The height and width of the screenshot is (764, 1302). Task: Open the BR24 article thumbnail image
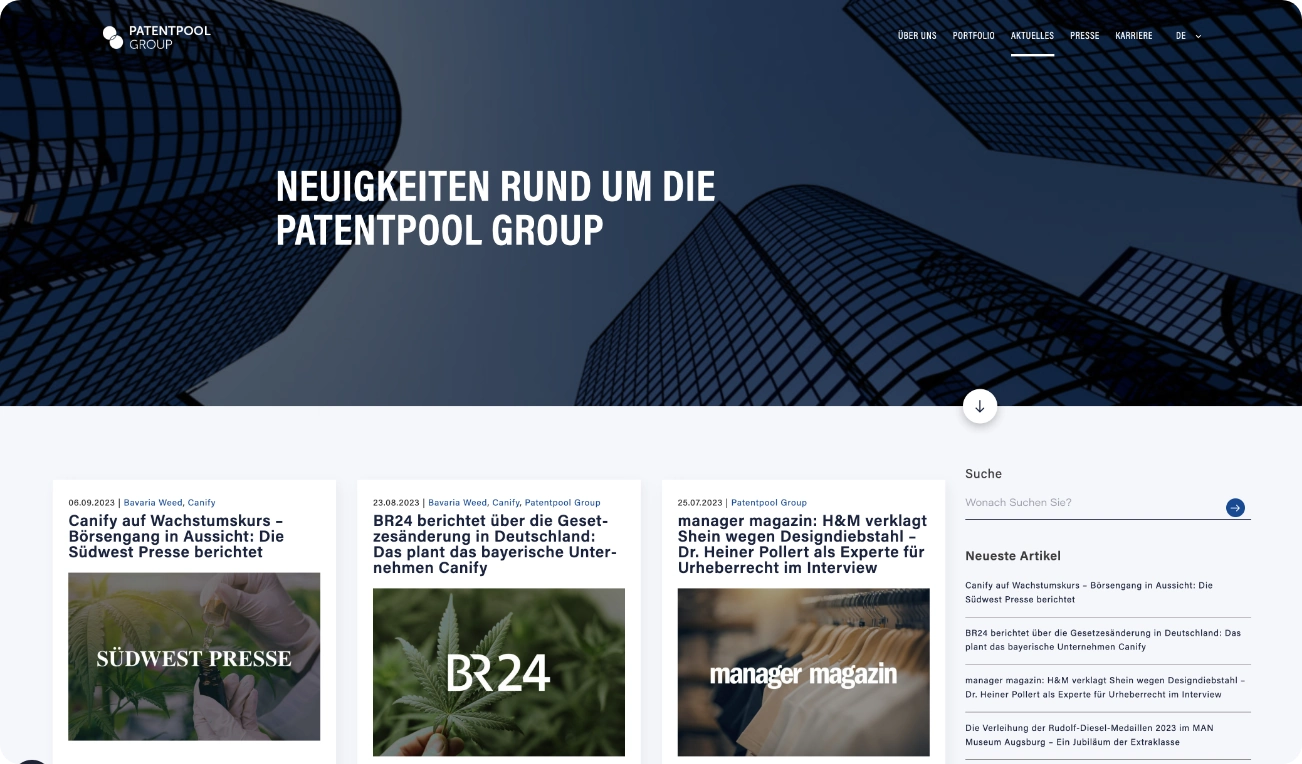click(x=498, y=671)
